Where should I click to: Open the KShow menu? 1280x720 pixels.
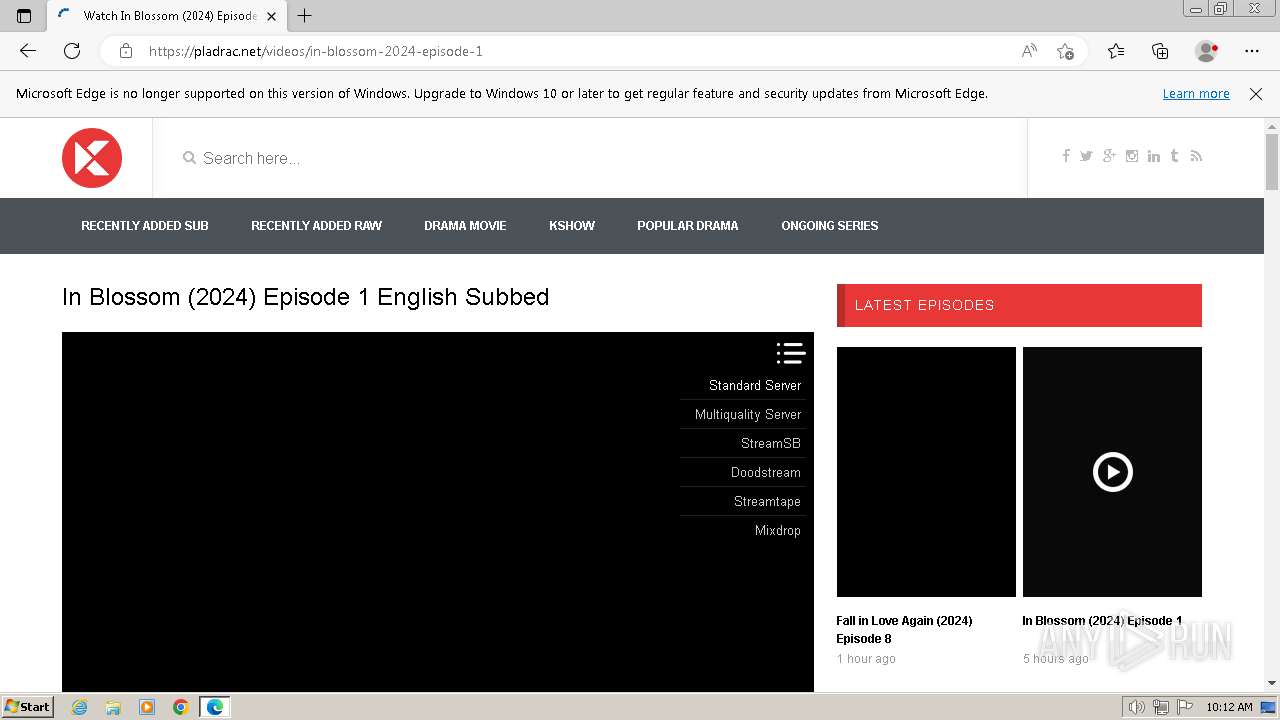click(x=572, y=226)
